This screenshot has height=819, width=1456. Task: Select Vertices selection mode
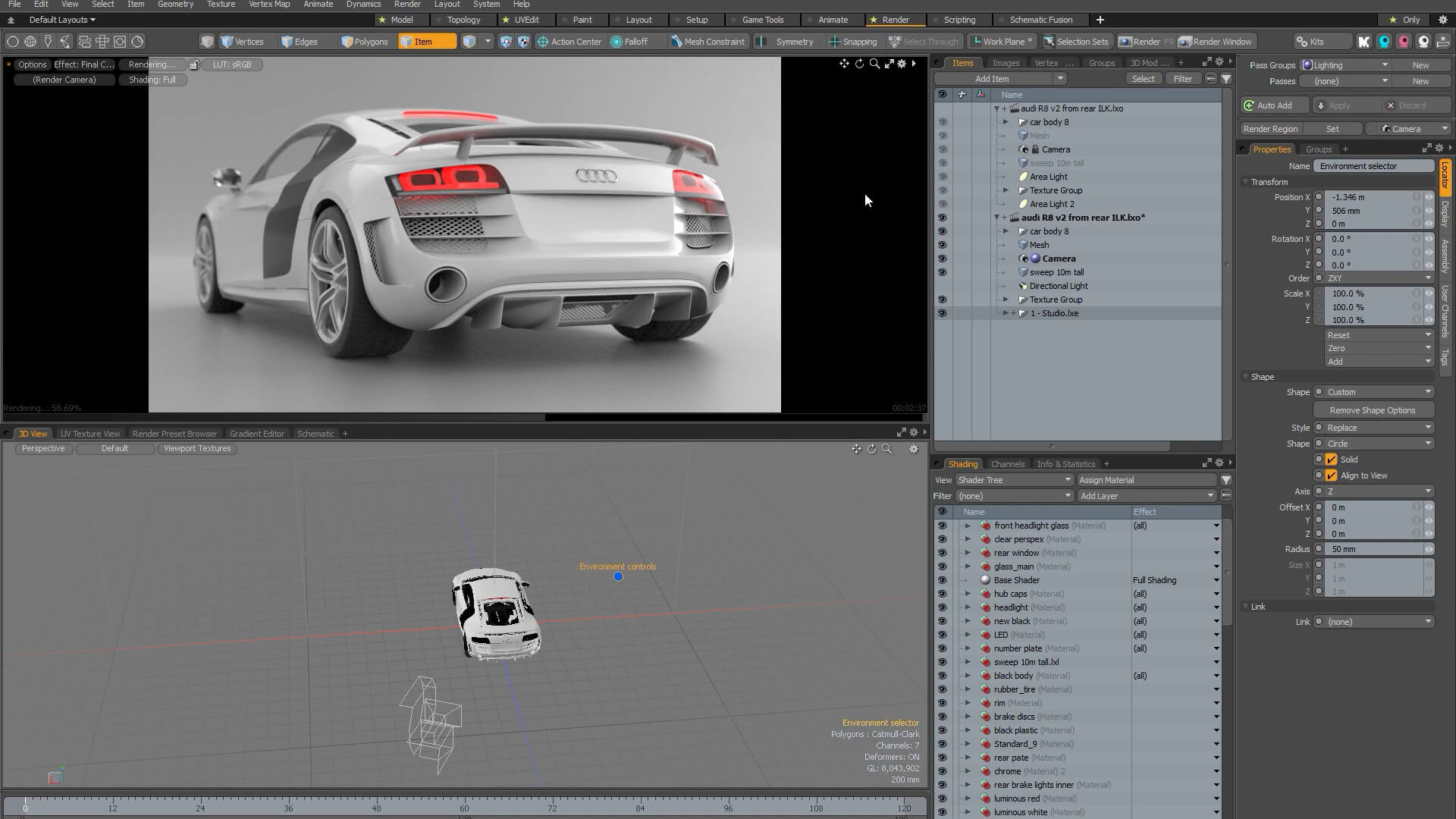[242, 42]
